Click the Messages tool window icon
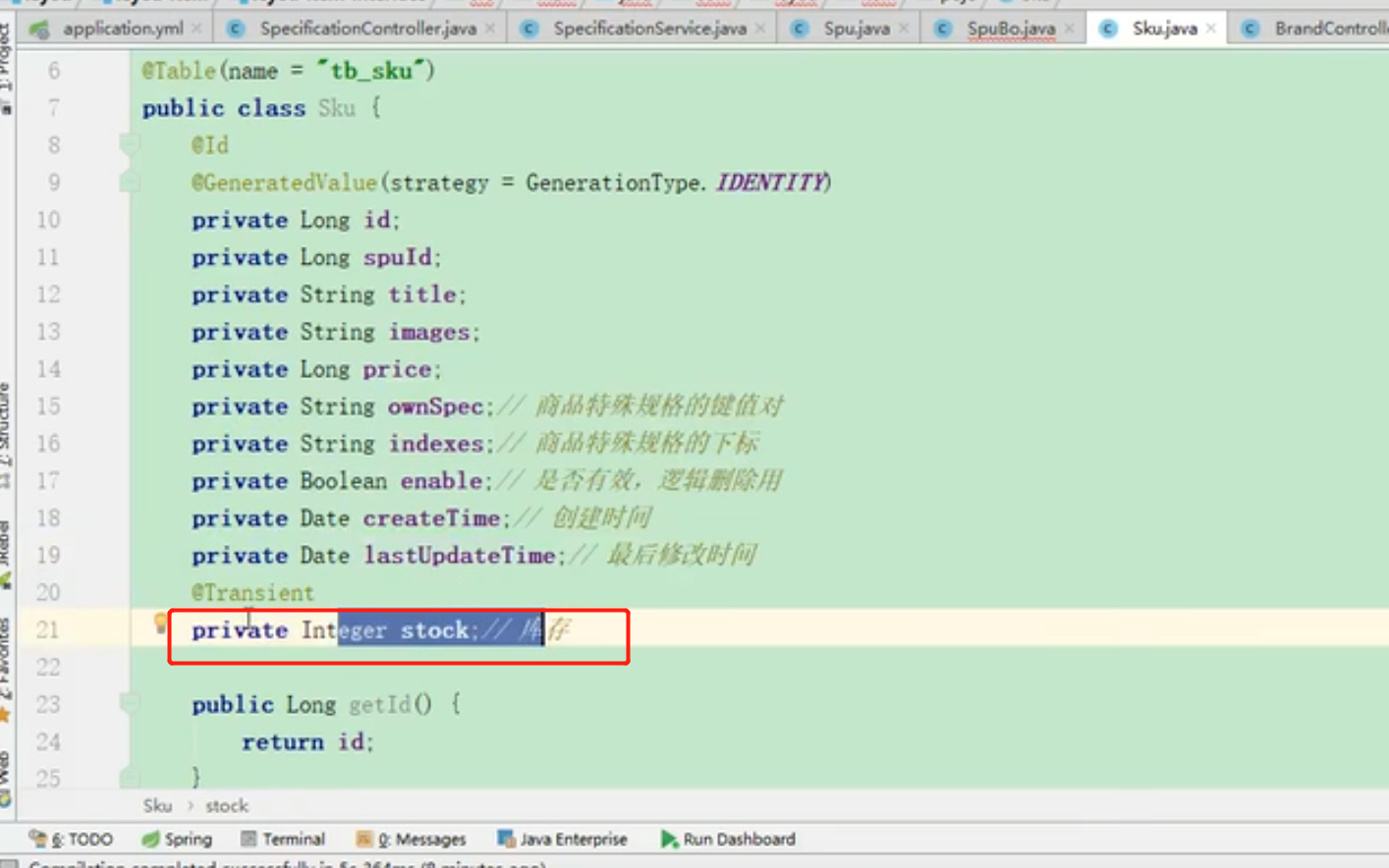Image resolution: width=1389 pixels, height=868 pixels. 364,839
